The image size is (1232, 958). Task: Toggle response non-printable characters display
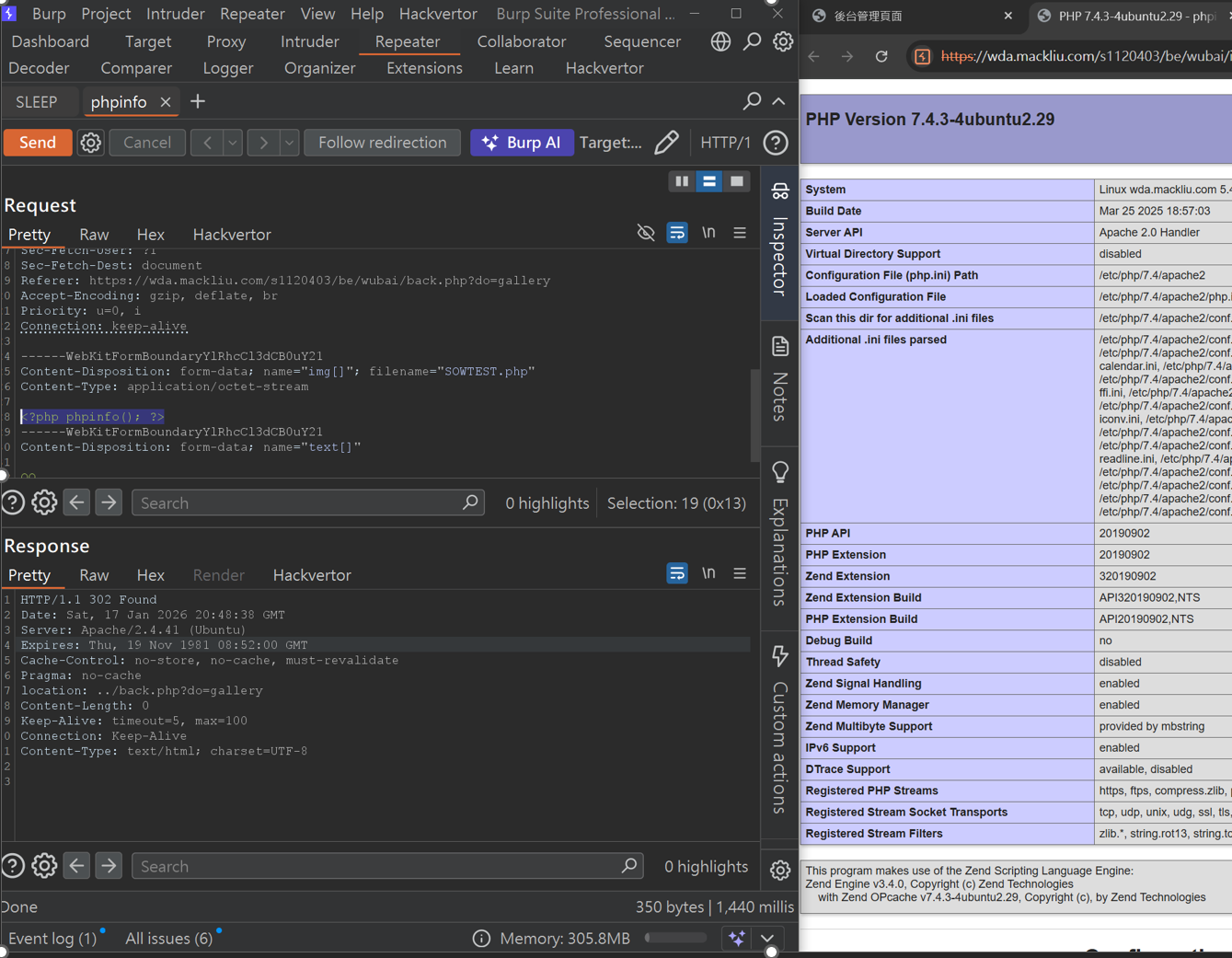708,572
